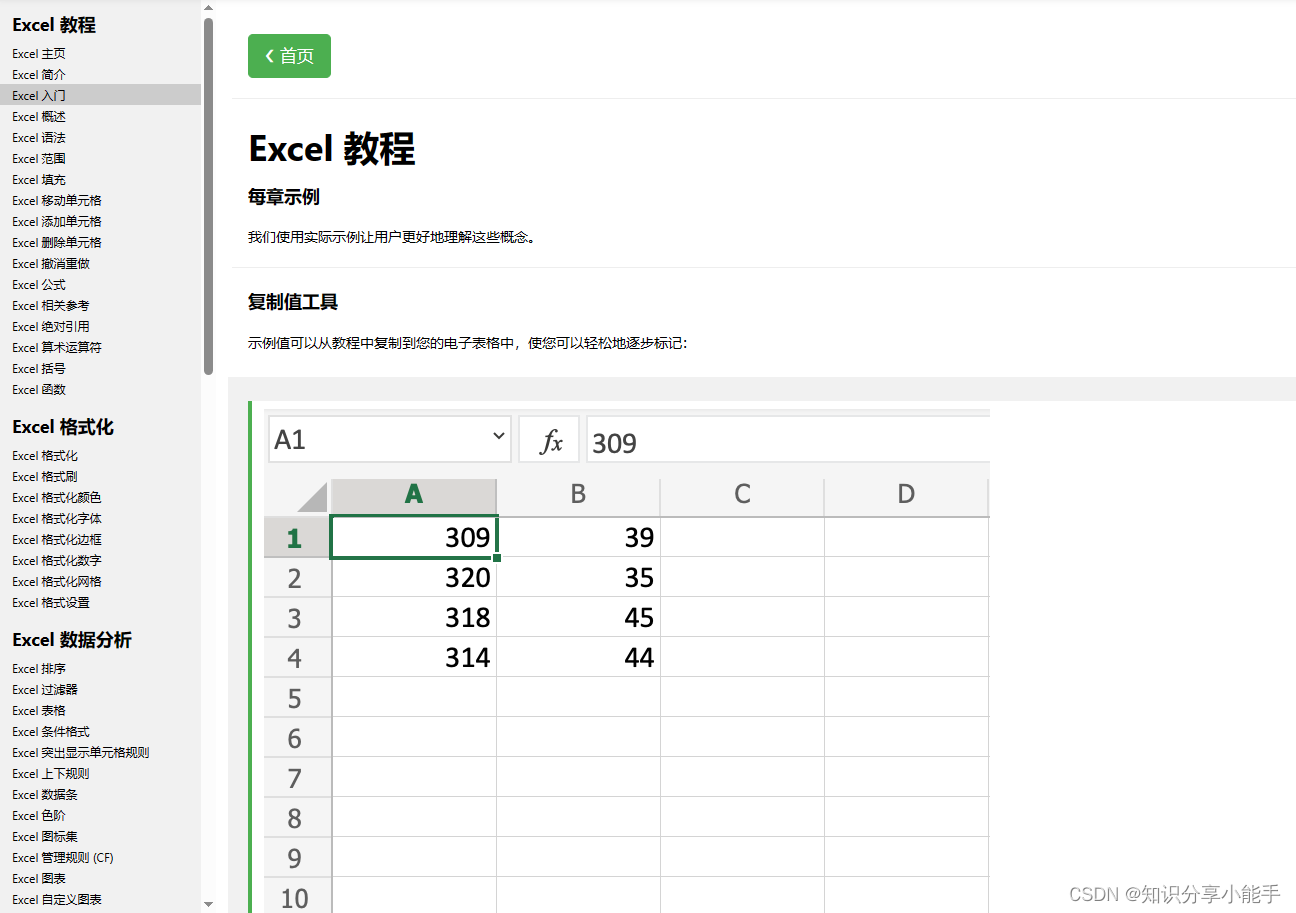1296x913 pixels.
Task: Open Excel 格式化 link under formatting
Action: point(45,456)
